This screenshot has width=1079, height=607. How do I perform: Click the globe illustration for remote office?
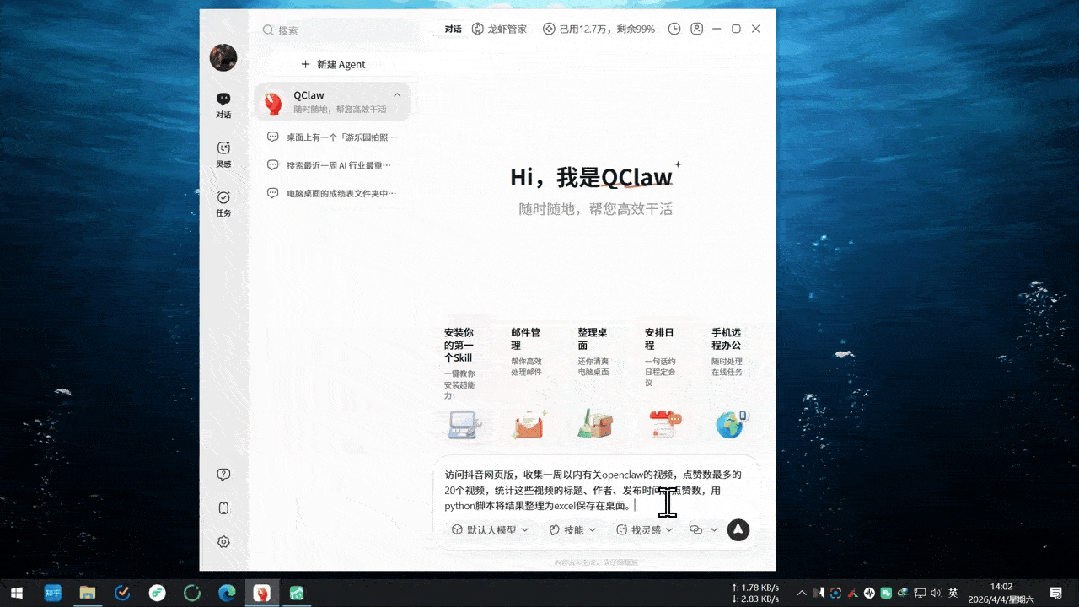731,423
